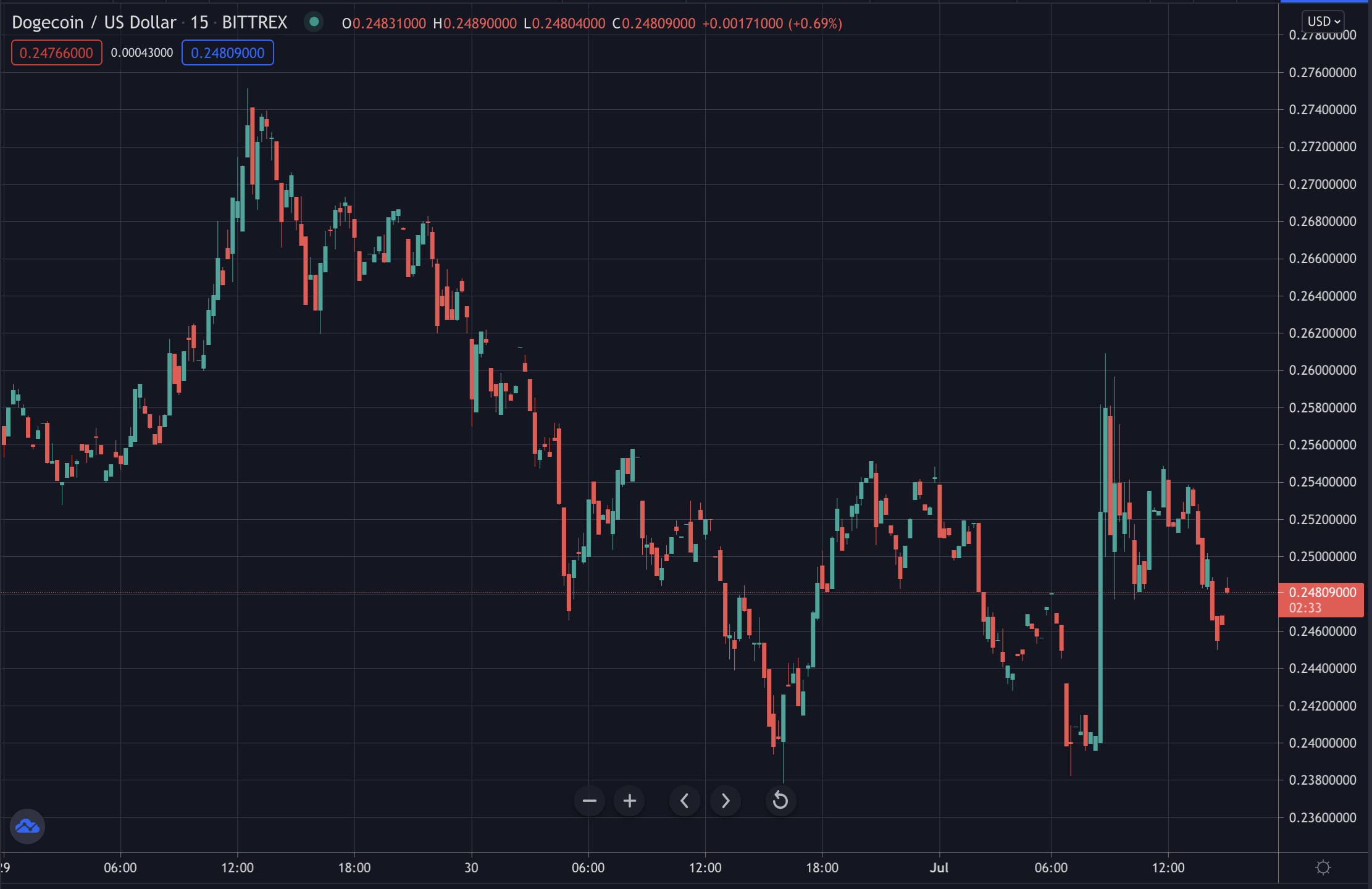
Task: Click the 15 interval label
Action: pos(199,23)
